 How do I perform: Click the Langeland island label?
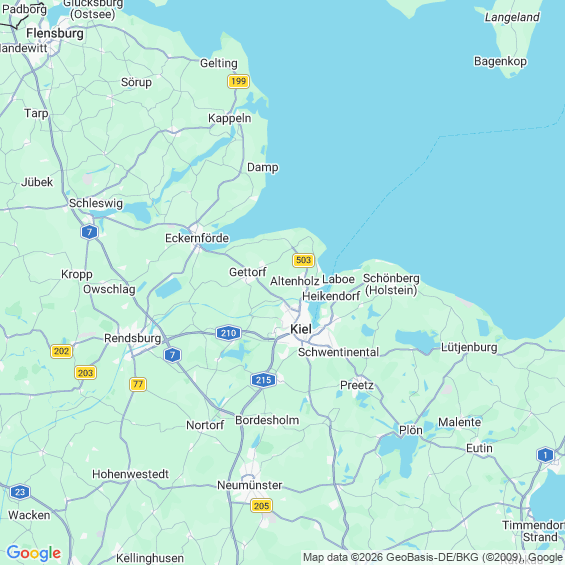pyautogui.click(x=512, y=17)
